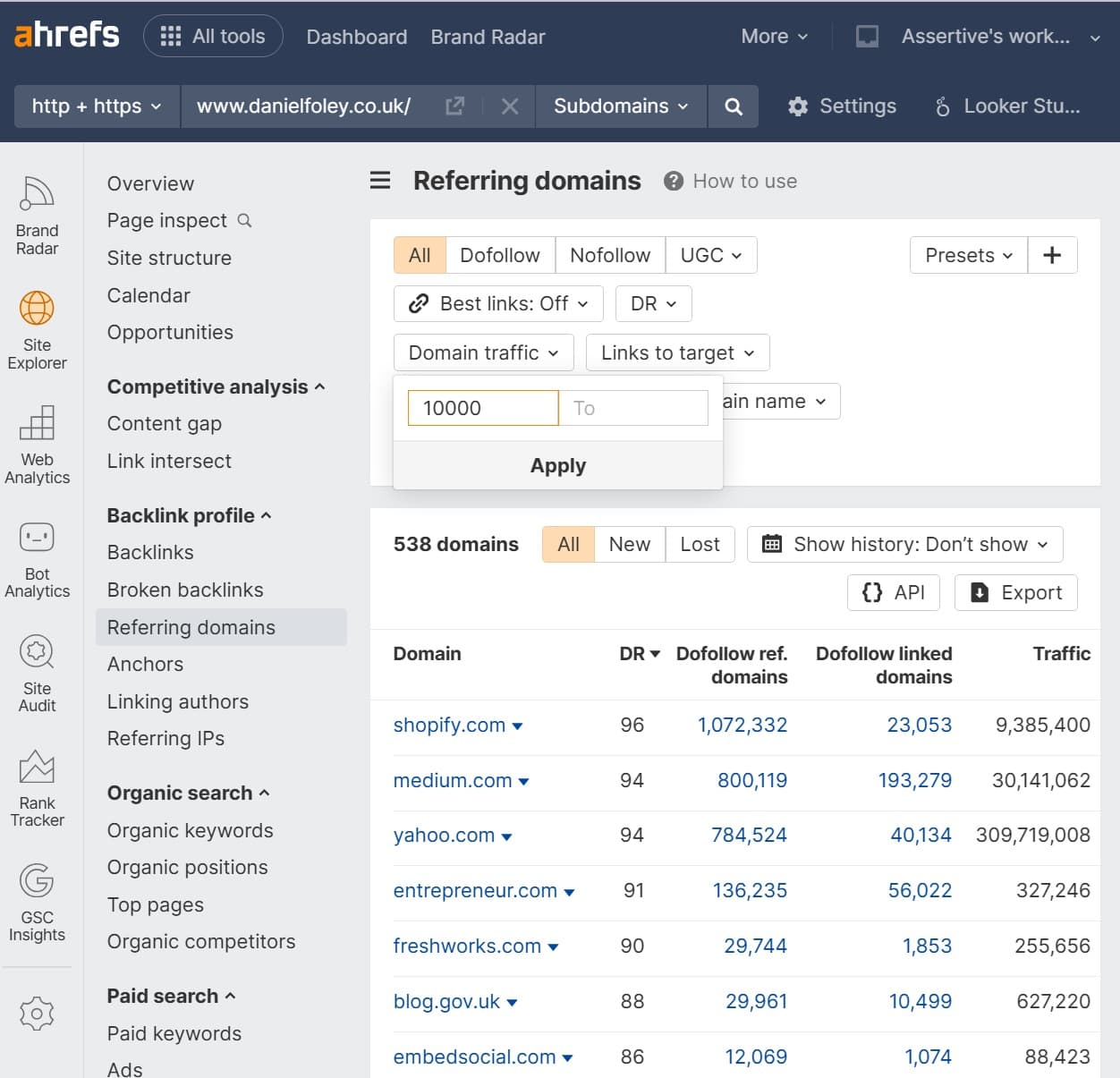Toggle the Domain traffic filter dropdown
The height and width of the screenshot is (1078, 1120).
[x=483, y=352]
